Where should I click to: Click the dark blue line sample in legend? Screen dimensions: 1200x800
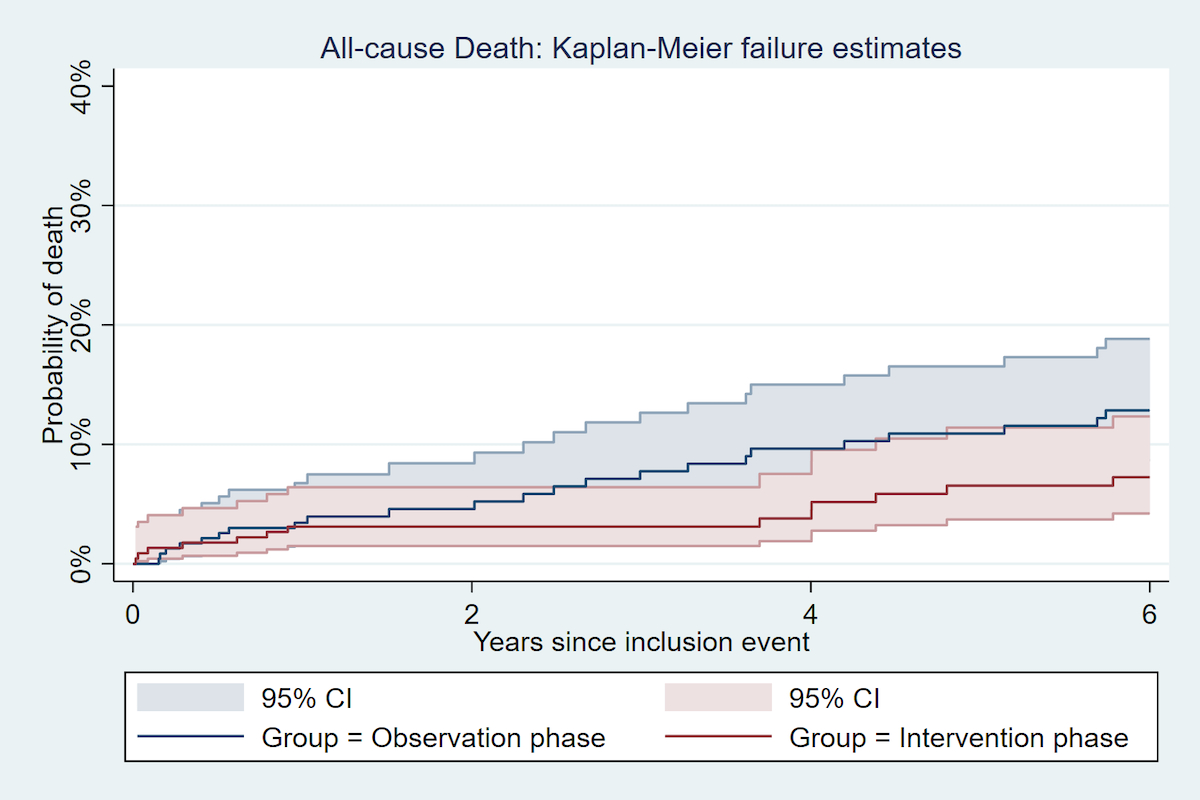(190, 738)
